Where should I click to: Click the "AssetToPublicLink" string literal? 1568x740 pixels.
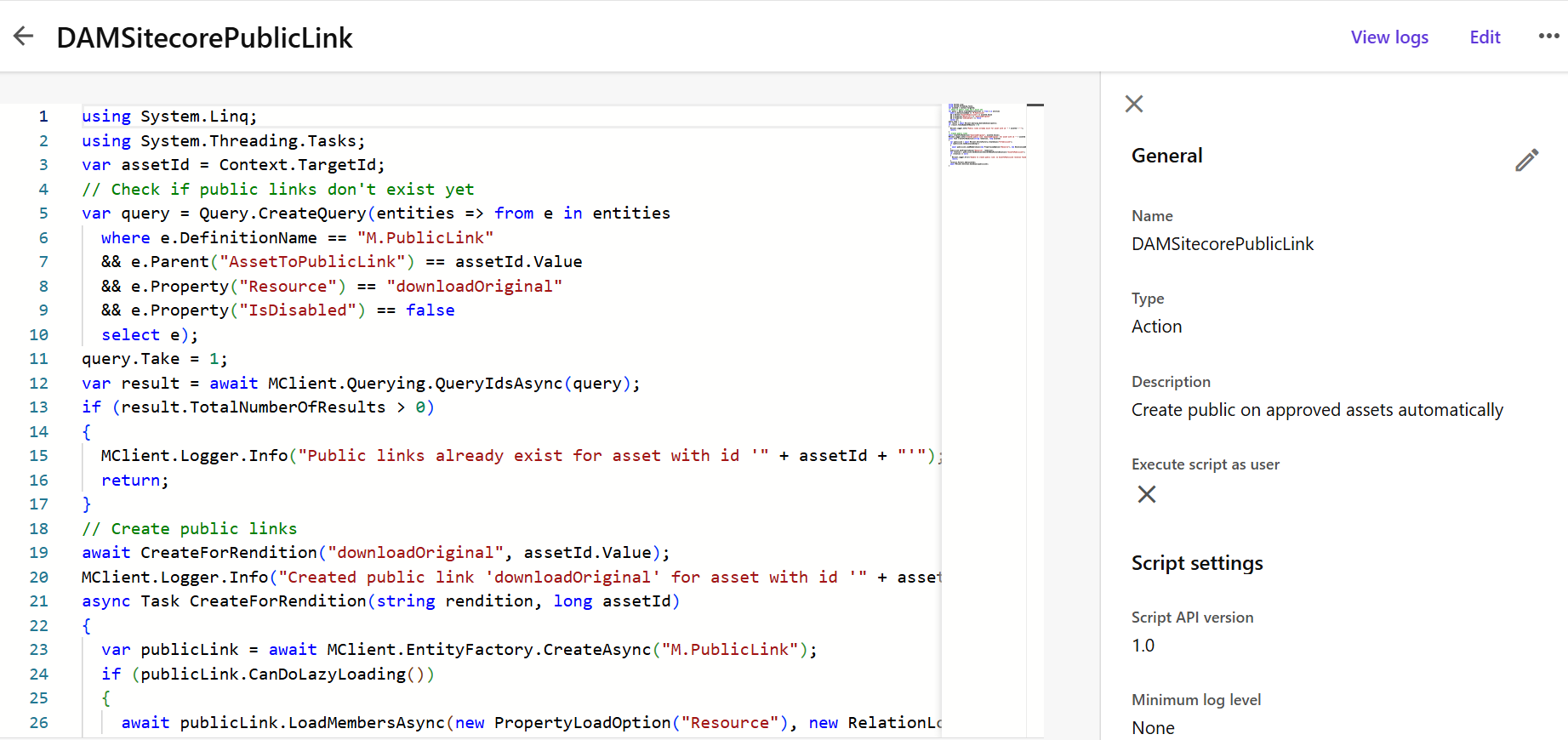pos(313,262)
